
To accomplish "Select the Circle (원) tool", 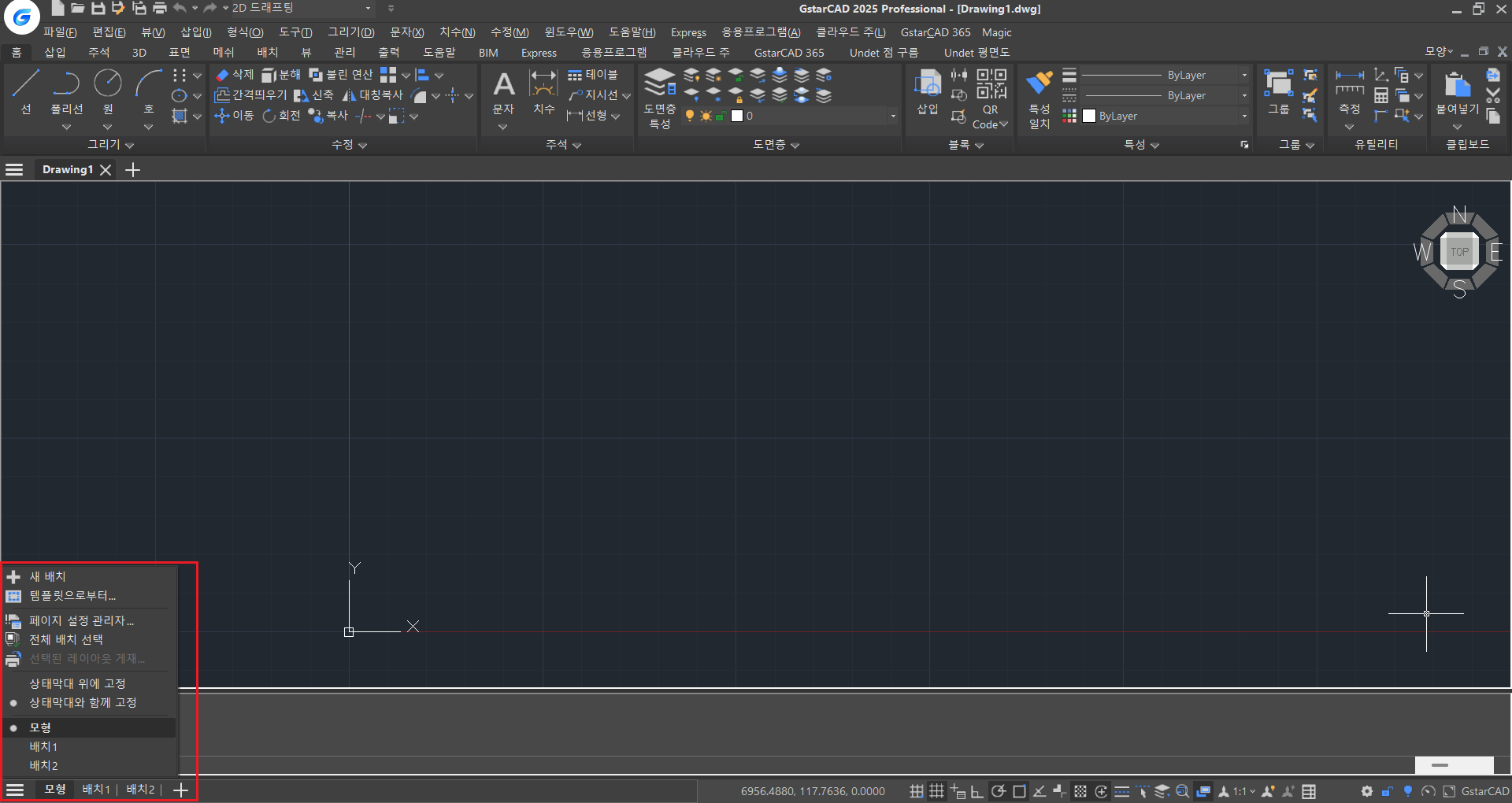I will click(x=108, y=91).
